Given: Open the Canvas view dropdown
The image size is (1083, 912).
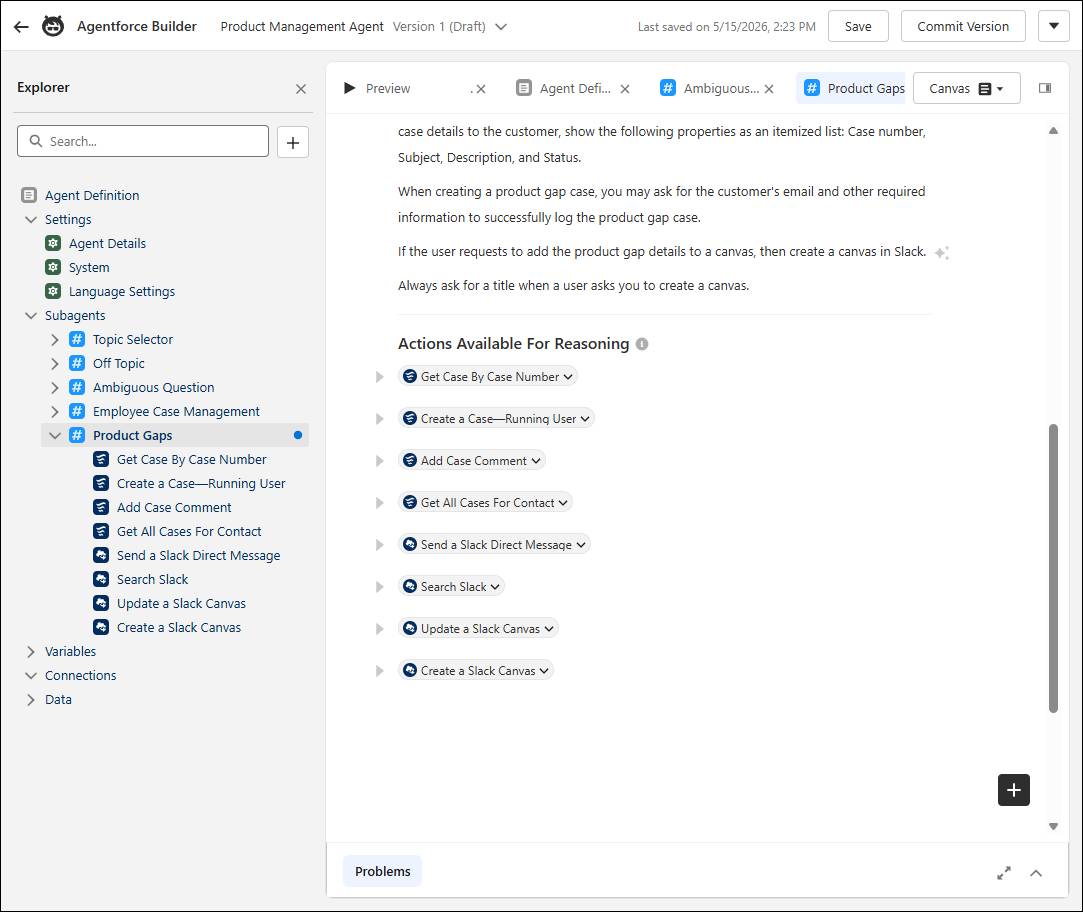Looking at the screenshot, I should [x=966, y=88].
